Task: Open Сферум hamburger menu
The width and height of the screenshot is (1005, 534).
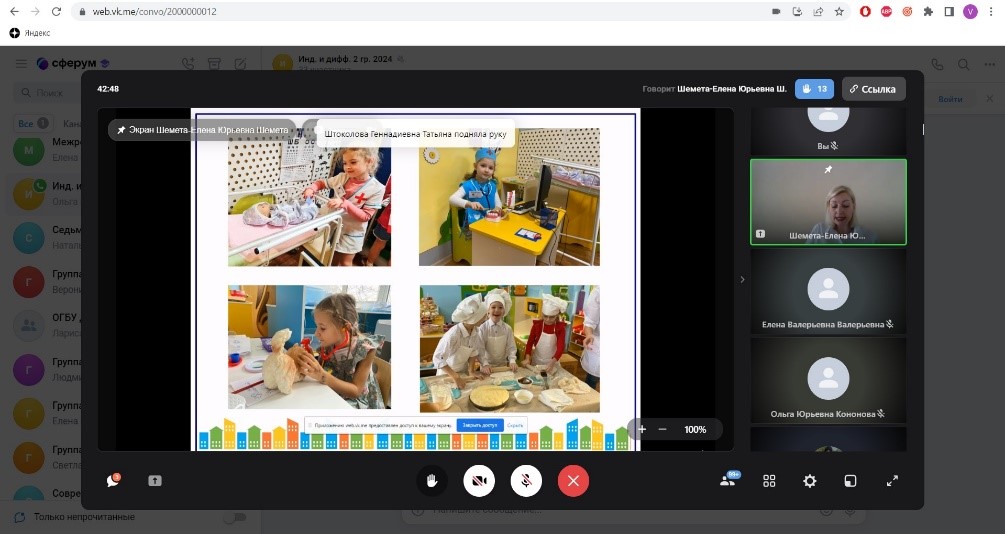Action: [21, 63]
